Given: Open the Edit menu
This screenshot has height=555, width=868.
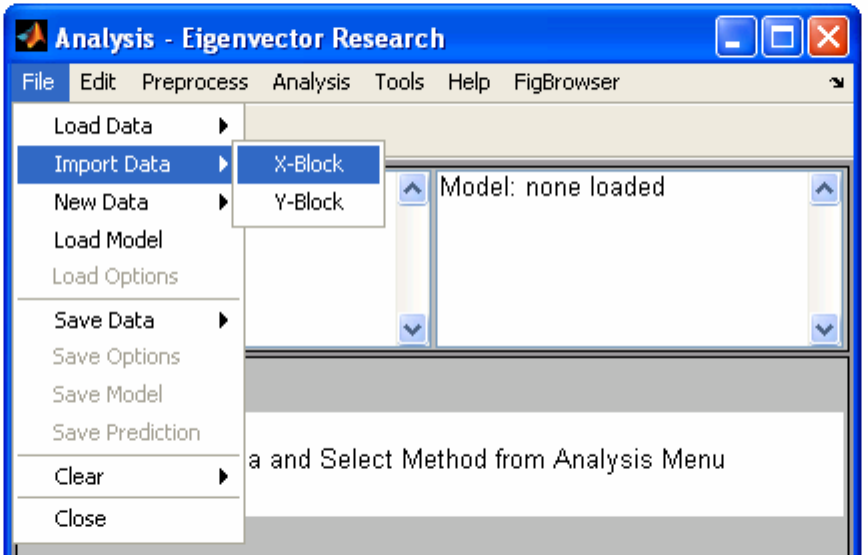Looking at the screenshot, I should 98,82.
